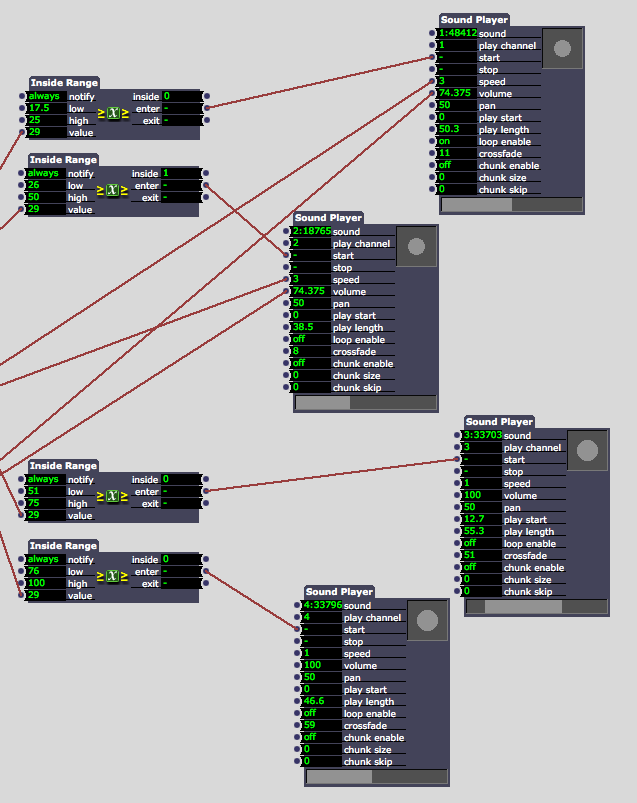Open notify option on Inside Range with low 76
The height and width of the screenshot is (803, 637).
[45, 559]
